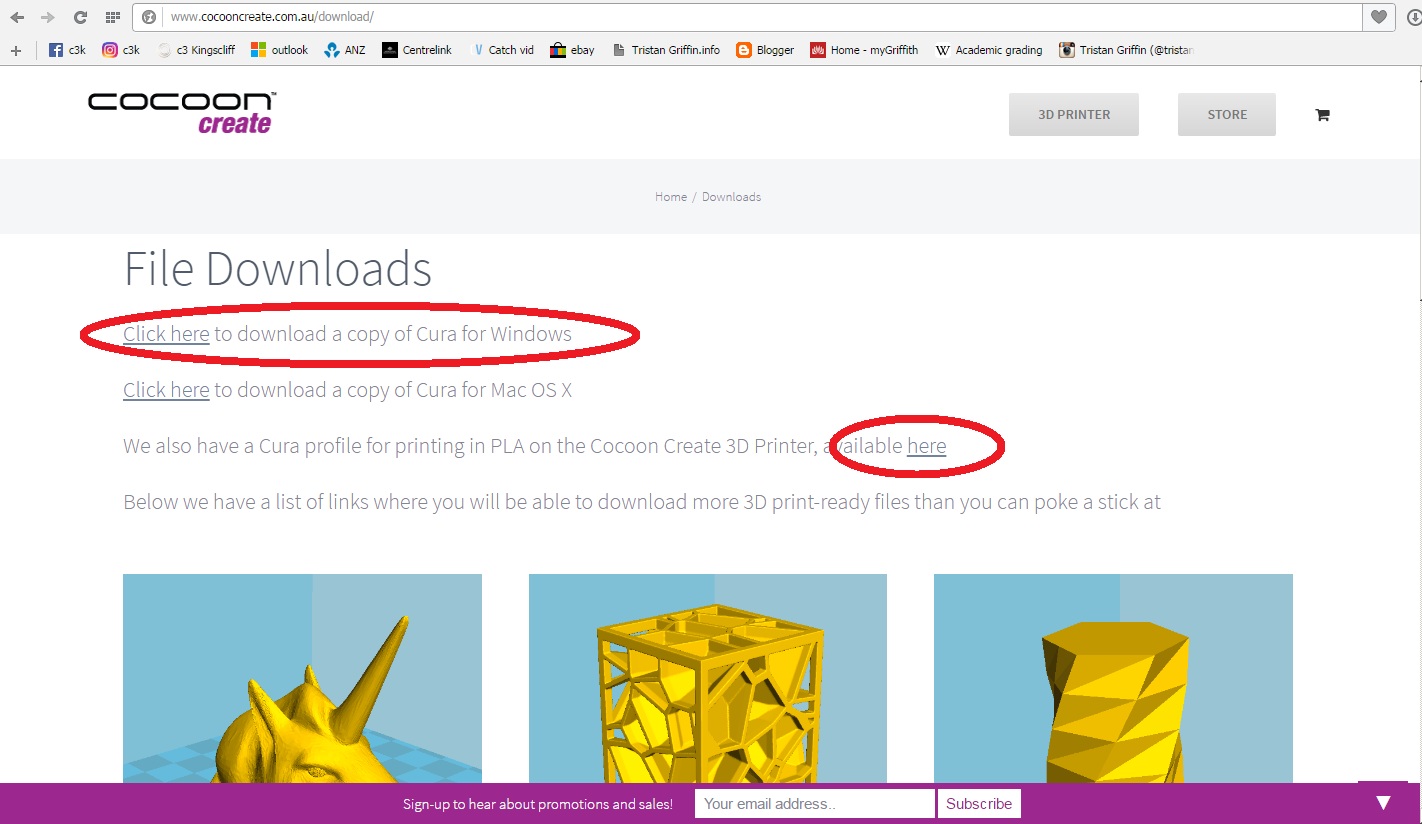Click the 'Below we have a list' paragraph
Image resolution: width=1422 pixels, height=824 pixels.
pos(642,502)
